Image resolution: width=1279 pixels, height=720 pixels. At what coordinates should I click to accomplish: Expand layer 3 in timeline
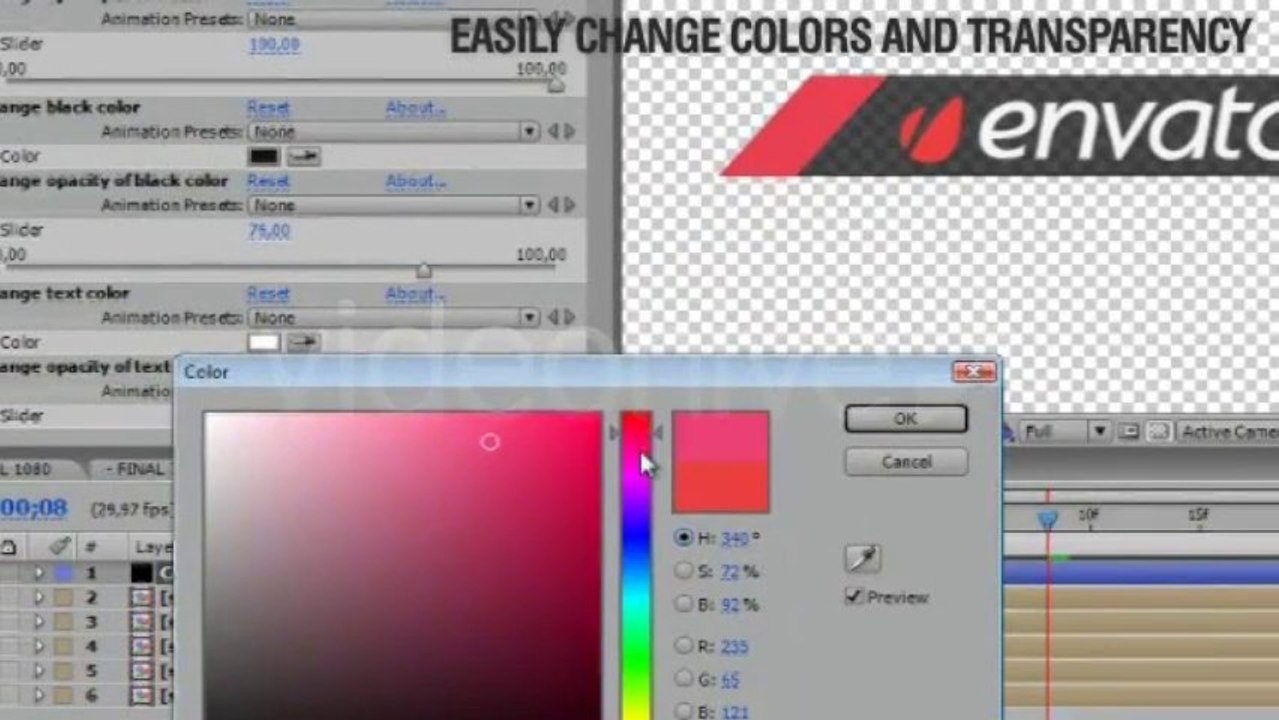tap(39, 622)
